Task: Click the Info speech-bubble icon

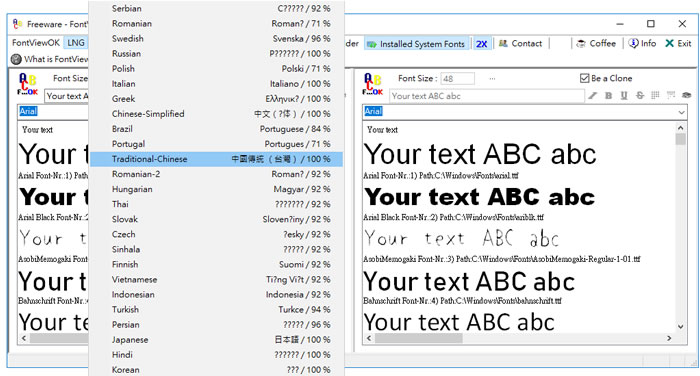Action: click(633, 43)
